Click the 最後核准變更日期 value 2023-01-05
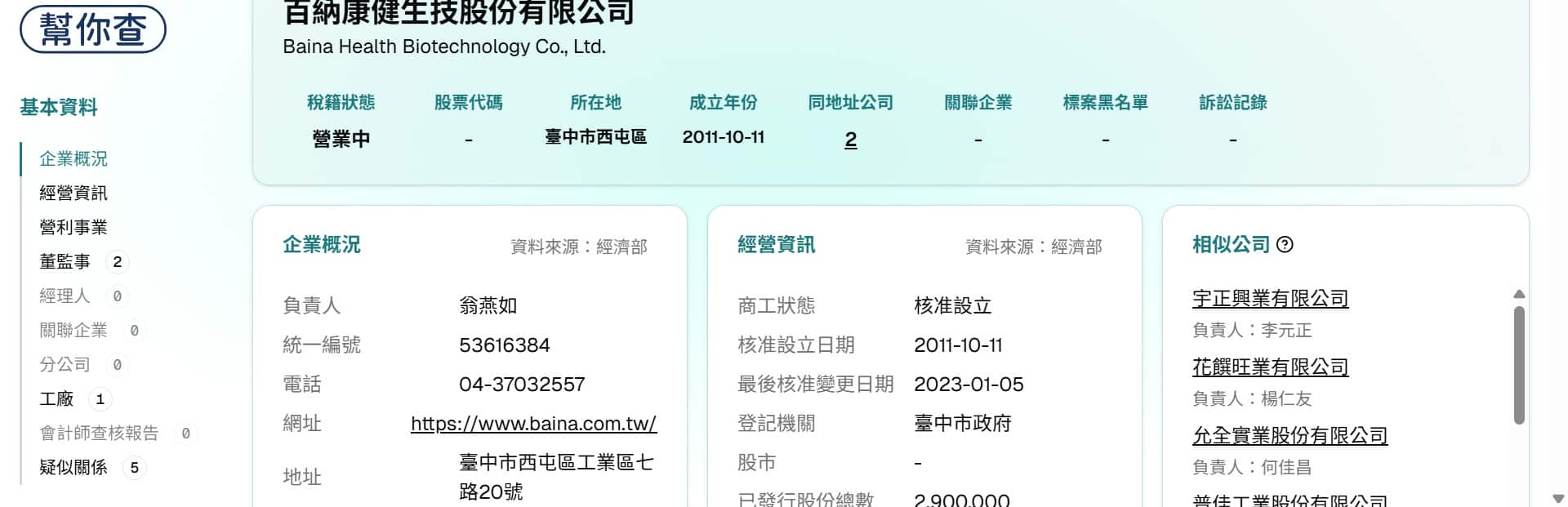Screen dimensions: 1568x507 point(969,385)
